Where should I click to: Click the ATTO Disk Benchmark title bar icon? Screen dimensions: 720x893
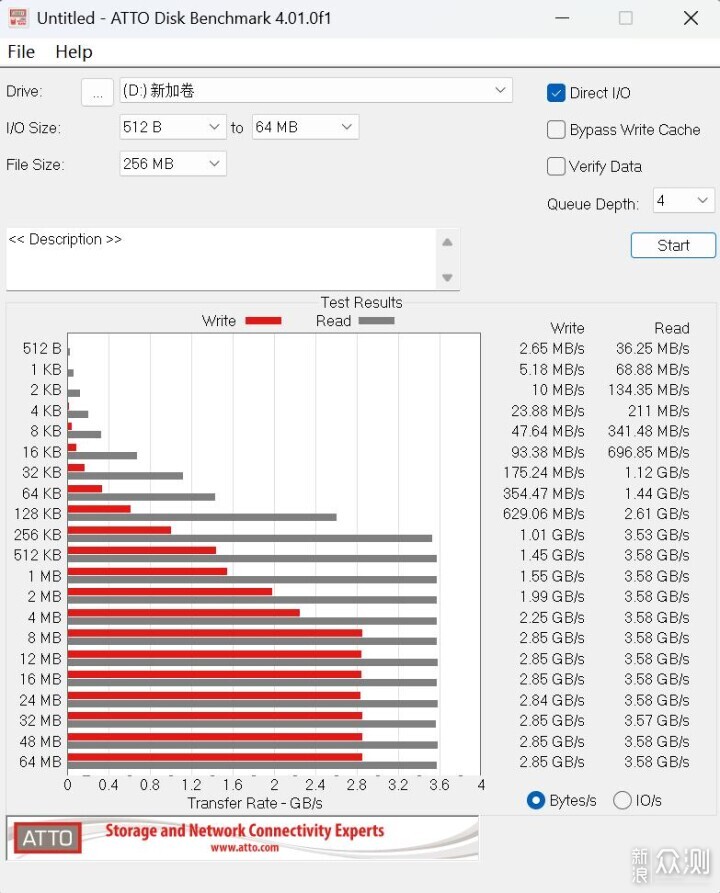18,18
